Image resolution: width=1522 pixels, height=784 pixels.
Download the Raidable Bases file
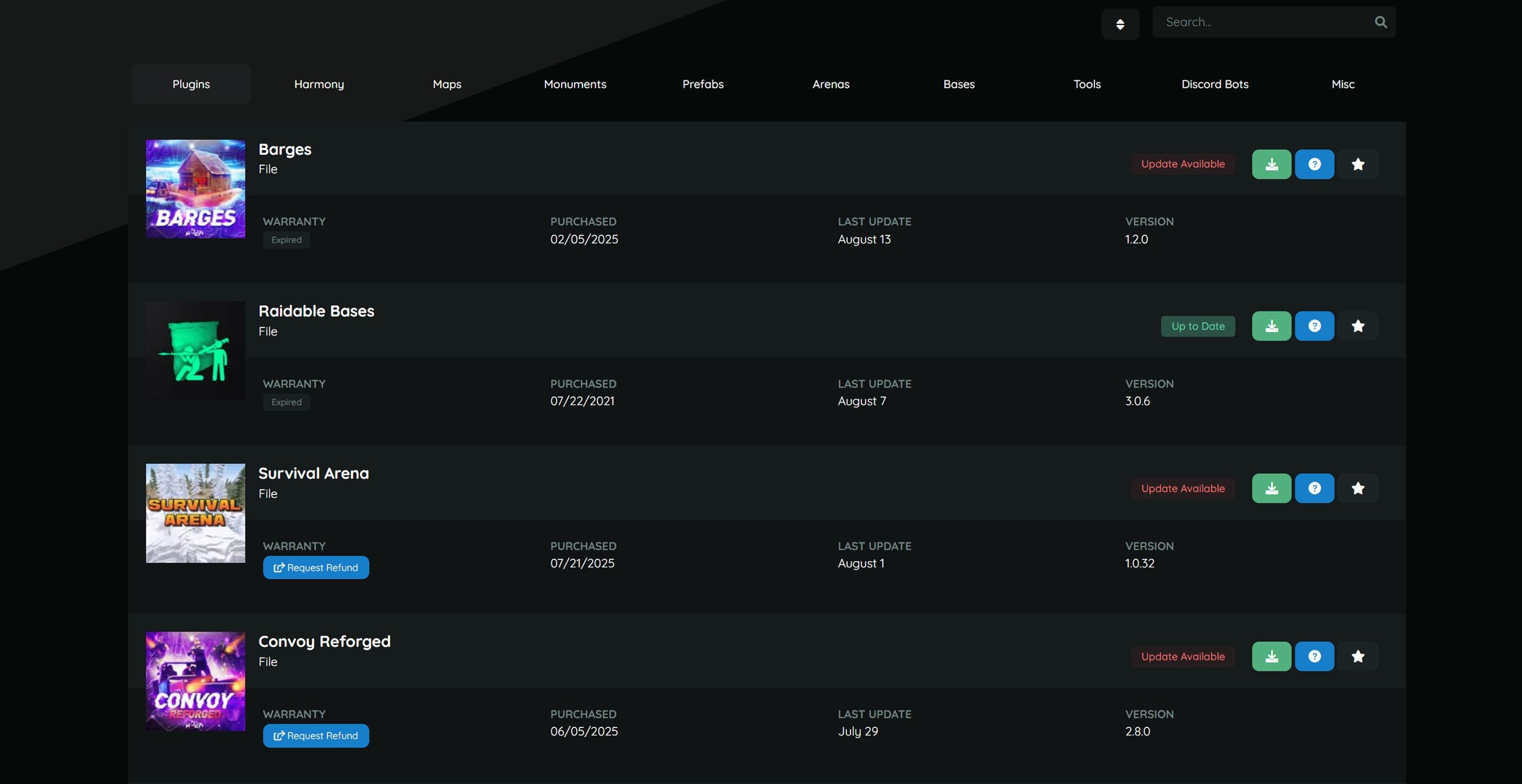[x=1271, y=326]
